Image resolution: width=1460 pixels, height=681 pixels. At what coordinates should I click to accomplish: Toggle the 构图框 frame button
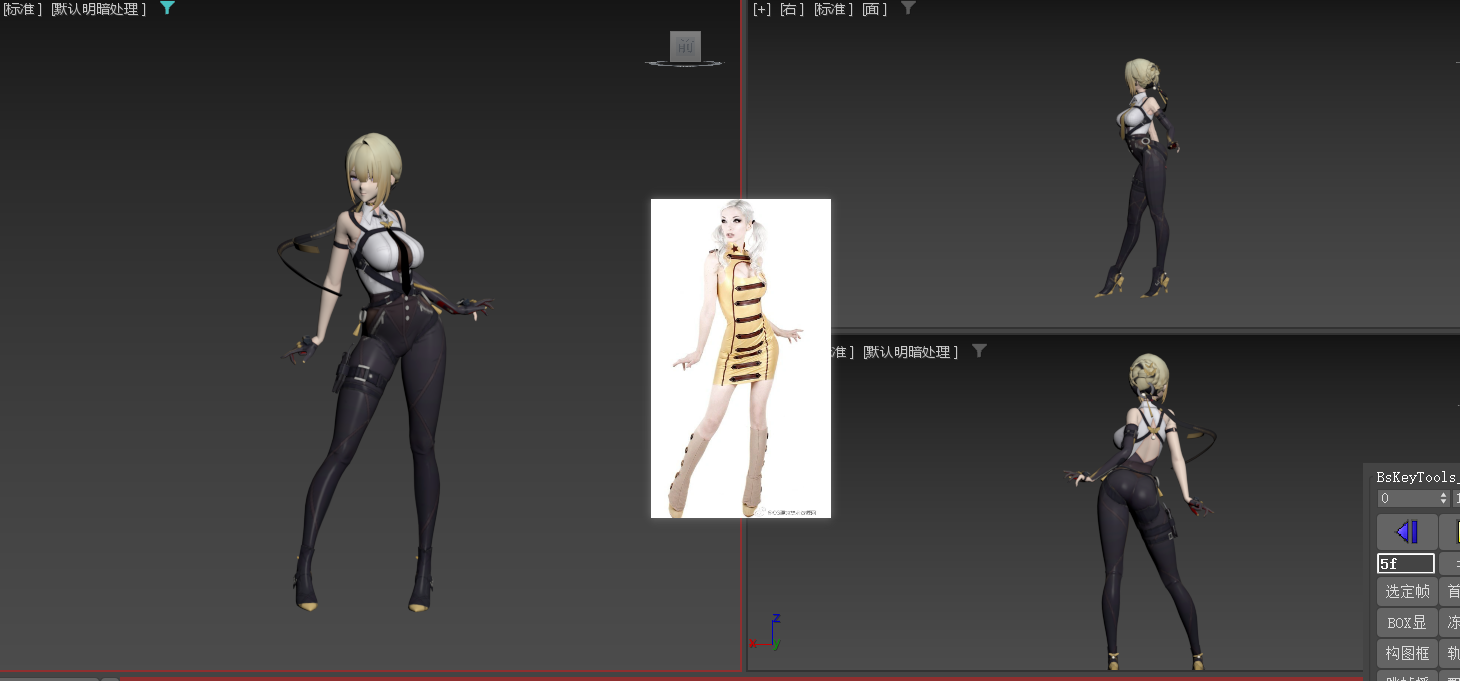1407,653
